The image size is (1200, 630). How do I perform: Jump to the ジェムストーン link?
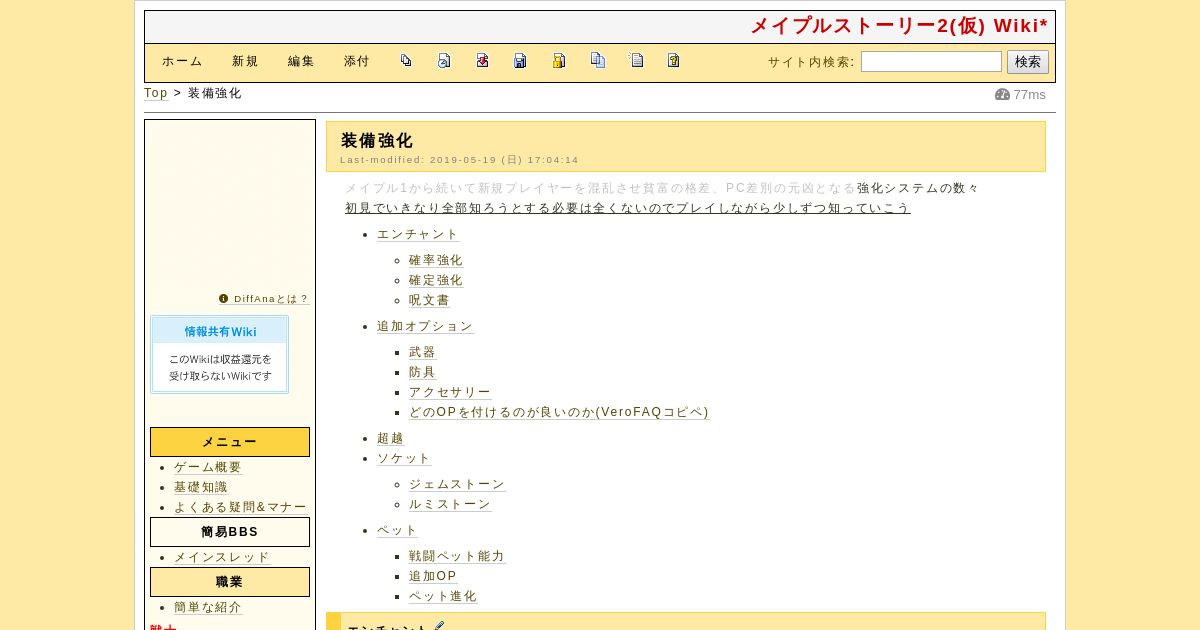457,484
